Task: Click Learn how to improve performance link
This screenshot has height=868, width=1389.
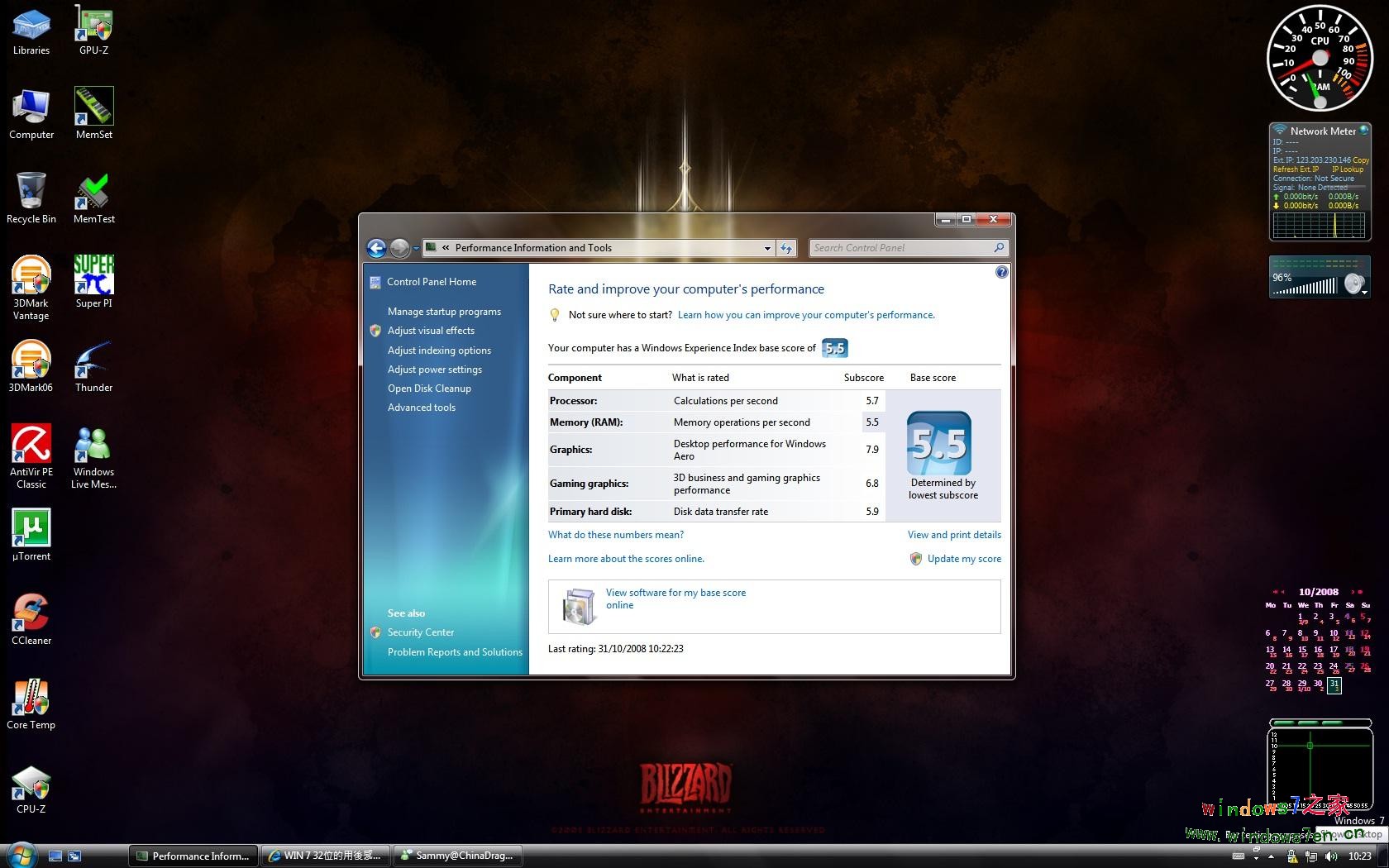Action: pos(806,315)
